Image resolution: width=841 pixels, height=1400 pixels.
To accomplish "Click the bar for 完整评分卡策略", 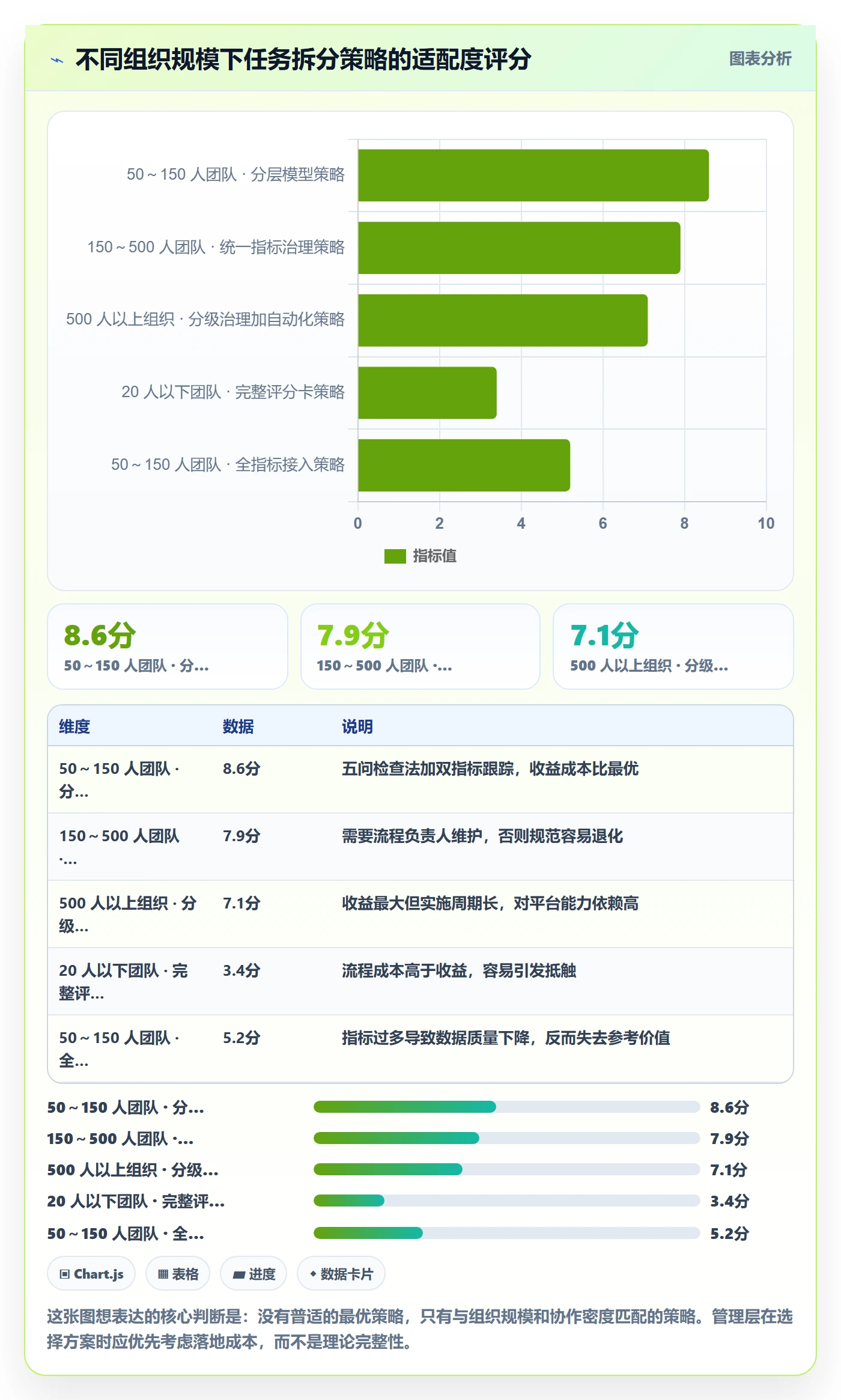I will (427, 393).
